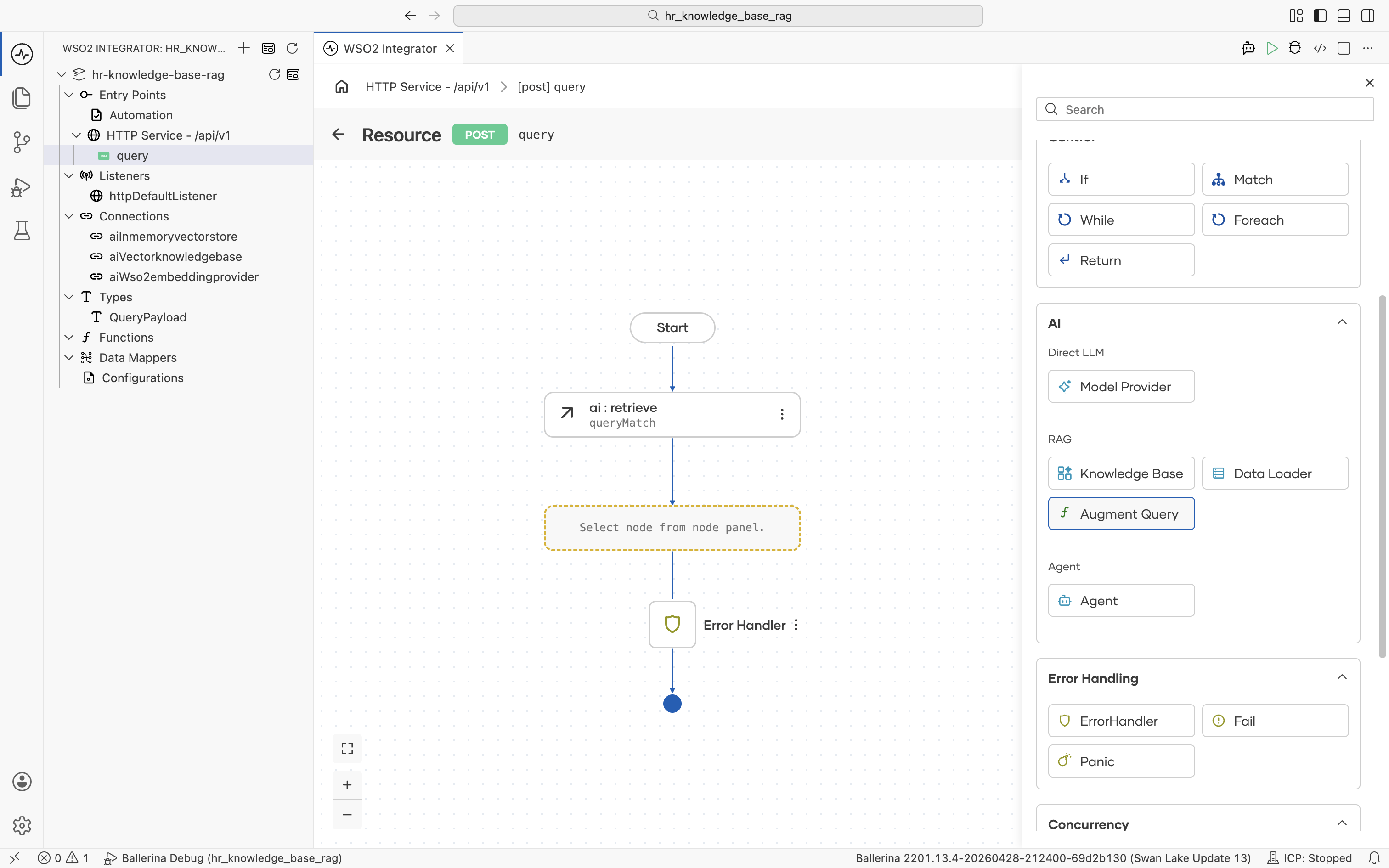
Task: Toggle the primary side bar layout
Action: (x=1320, y=16)
